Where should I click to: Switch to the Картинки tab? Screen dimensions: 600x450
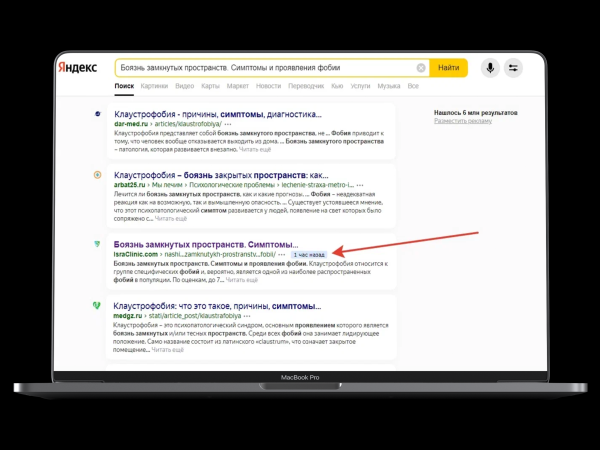pyautogui.click(x=154, y=87)
